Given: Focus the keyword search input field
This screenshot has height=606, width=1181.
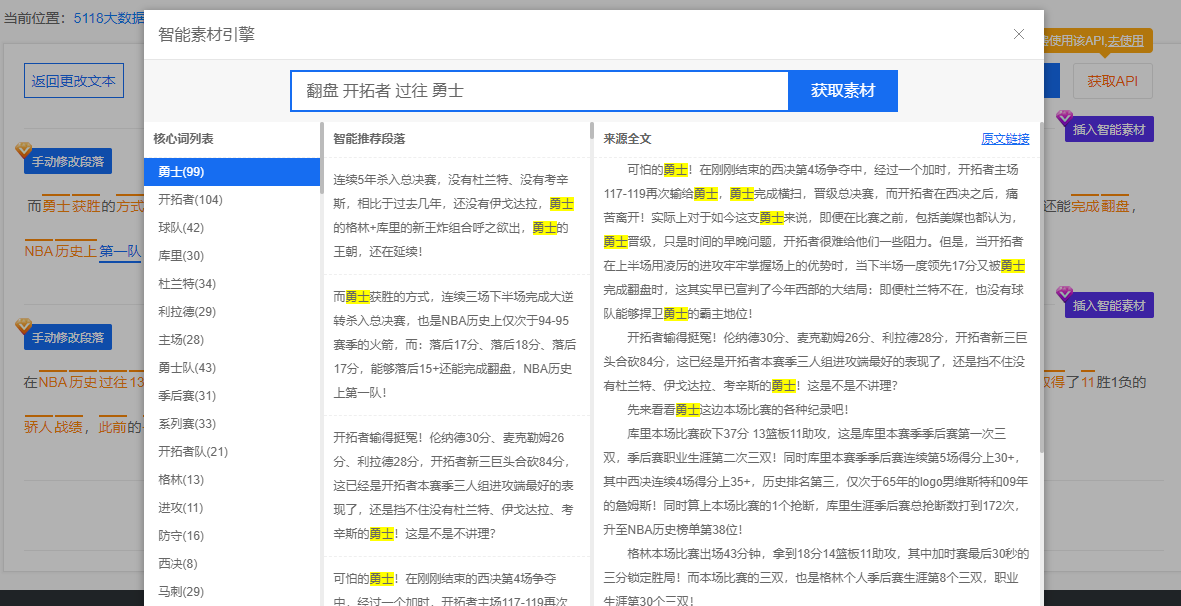Looking at the screenshot, I should click(539, 91).
